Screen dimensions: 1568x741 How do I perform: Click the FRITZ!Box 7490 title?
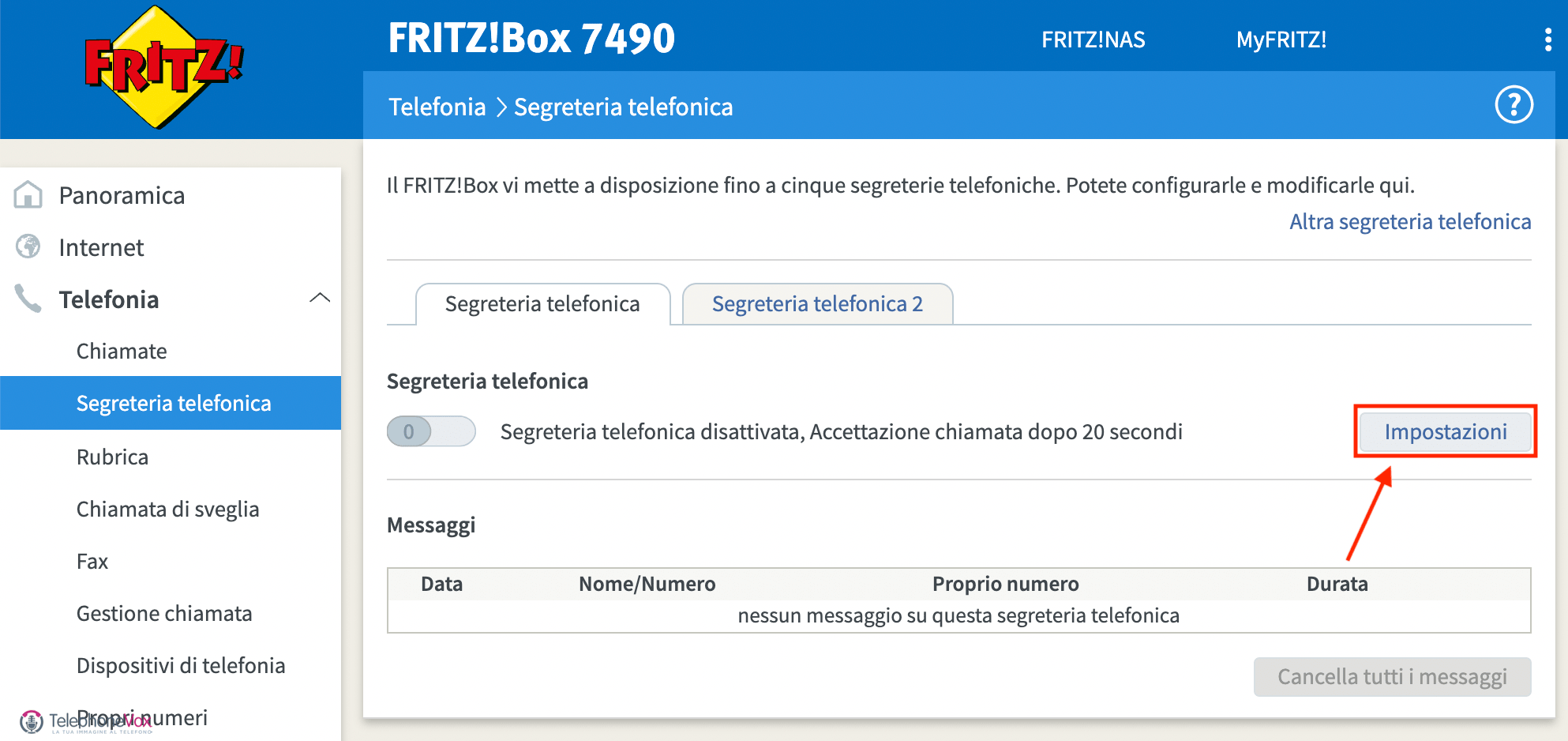point(531,38)
